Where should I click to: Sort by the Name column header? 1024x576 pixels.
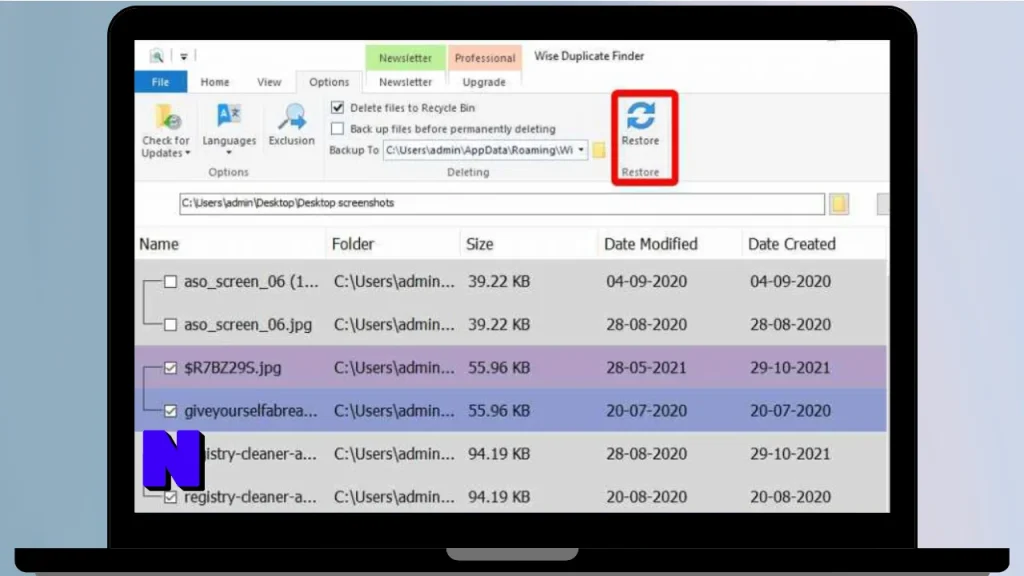pos(159,244)
